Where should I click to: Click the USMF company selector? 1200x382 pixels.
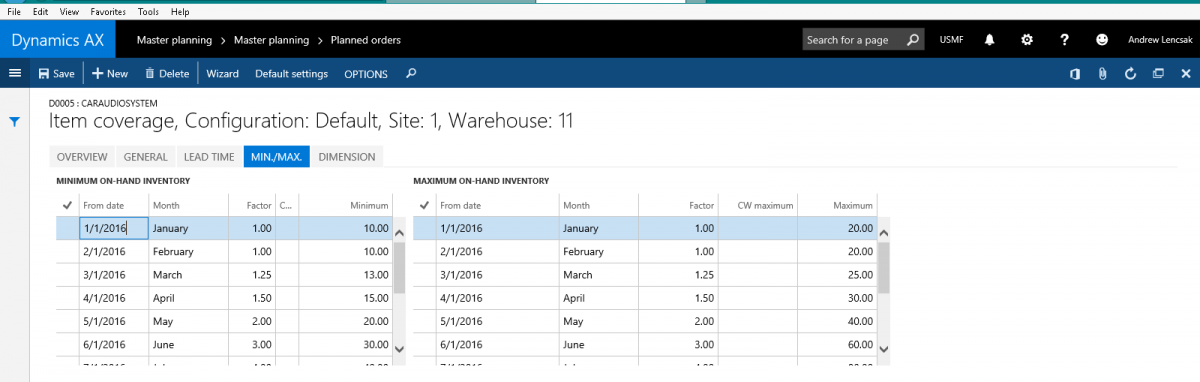click(x=951, y=40)
